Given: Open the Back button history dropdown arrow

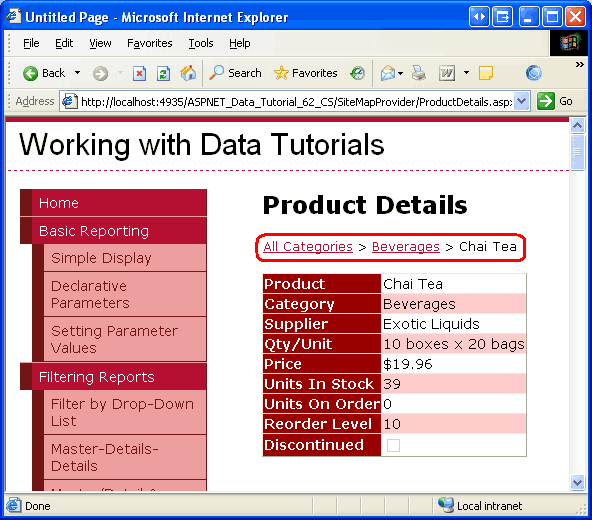Looking at the screenshot, I should tap(77, 73).
